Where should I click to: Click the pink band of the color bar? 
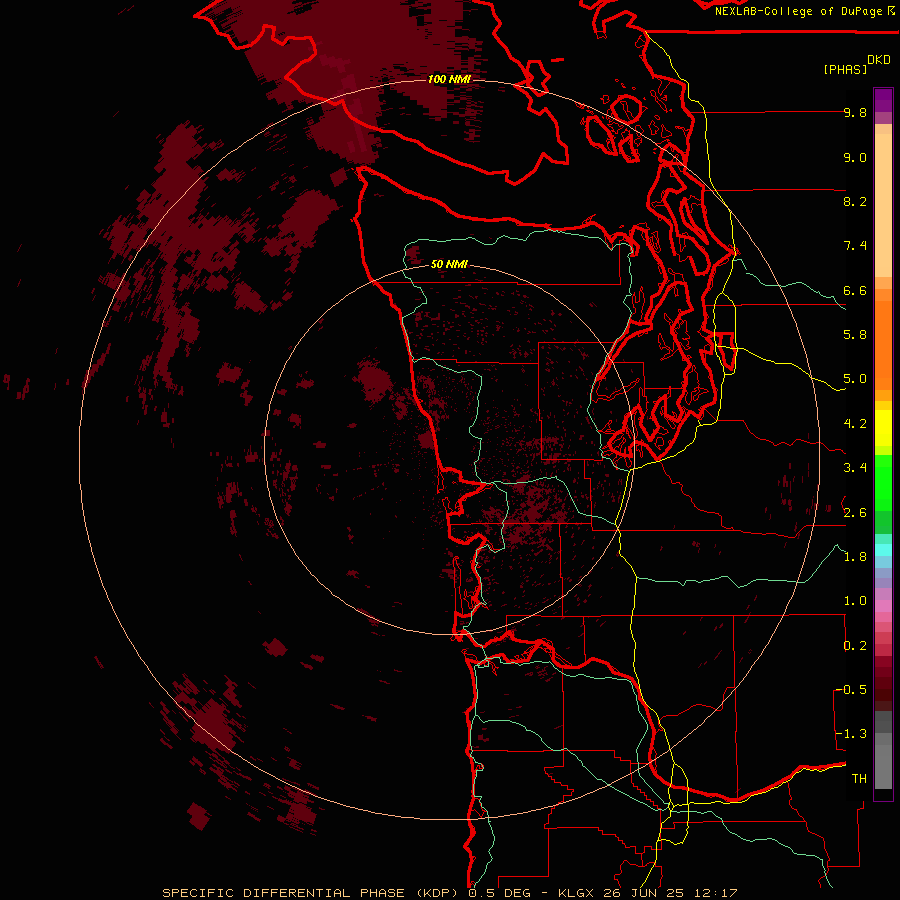click(x=883, y=606)
